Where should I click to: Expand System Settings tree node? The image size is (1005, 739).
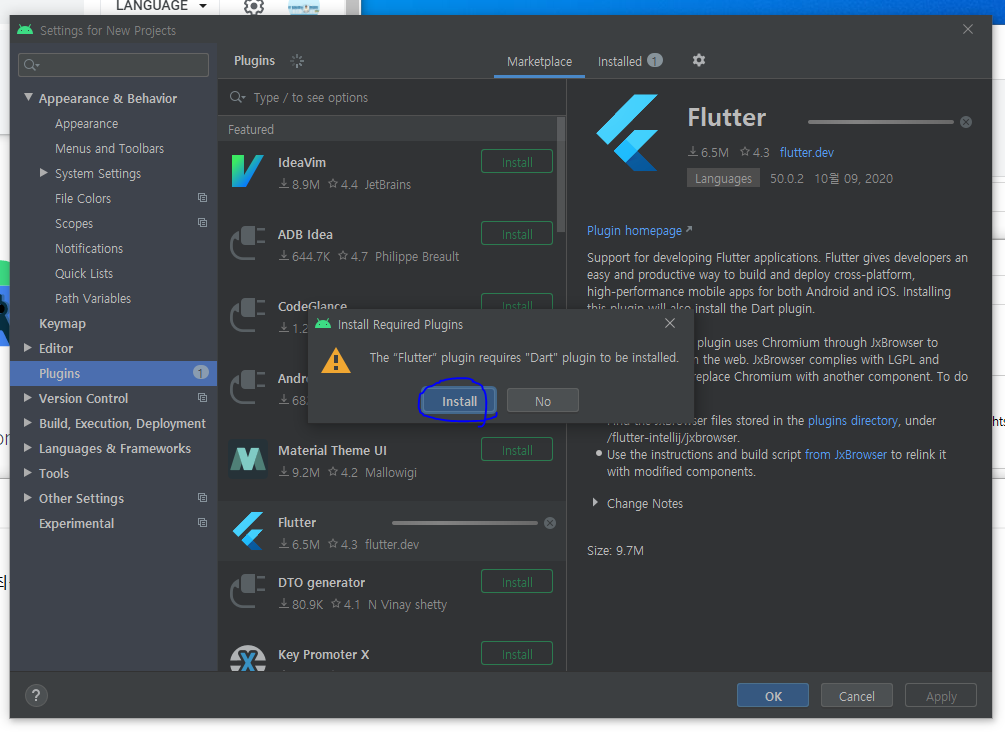click(x=44, y=172)
